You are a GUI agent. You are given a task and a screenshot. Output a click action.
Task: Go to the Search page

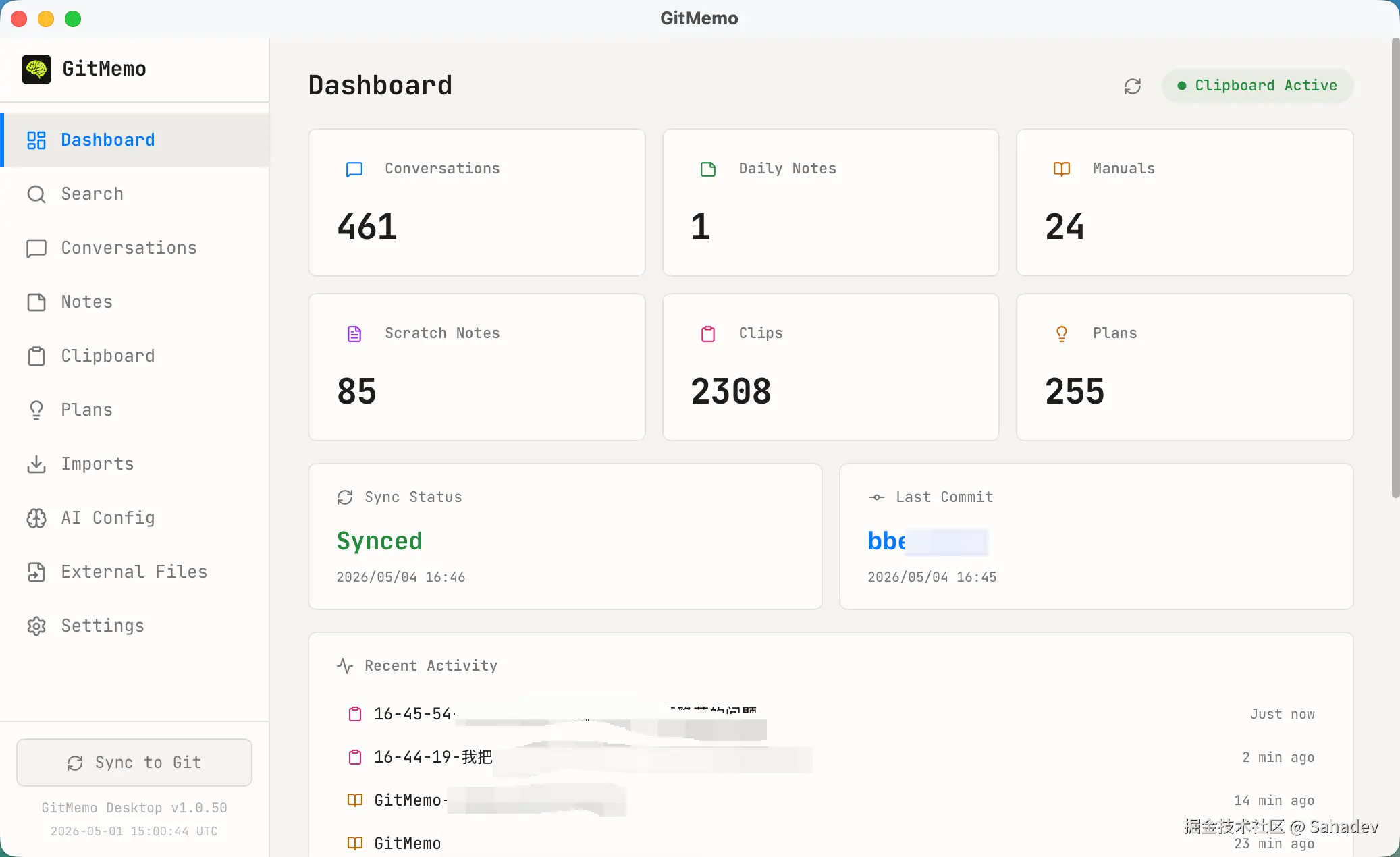tap(136, 194)
